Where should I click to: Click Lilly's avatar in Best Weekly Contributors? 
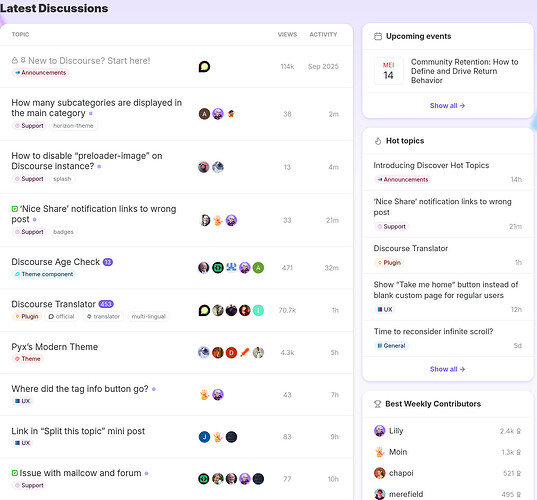[x=379, y=431]
